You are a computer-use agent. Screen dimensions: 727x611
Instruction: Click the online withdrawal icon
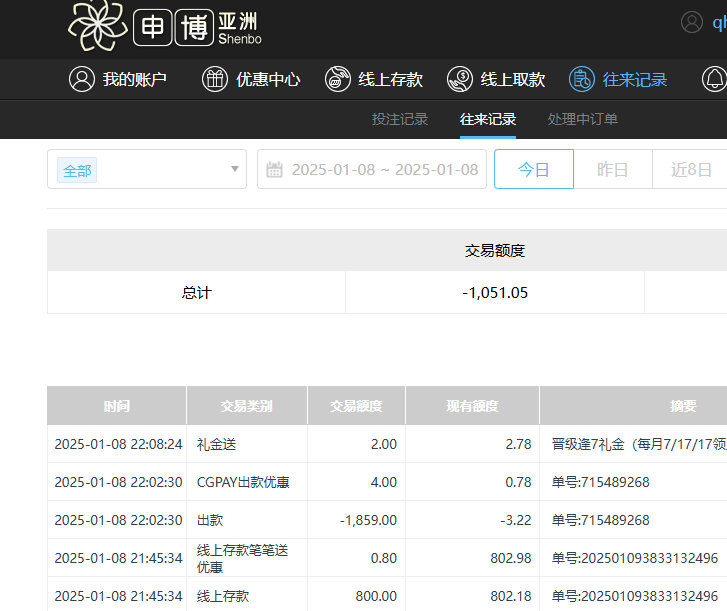[x=460, y=79]
